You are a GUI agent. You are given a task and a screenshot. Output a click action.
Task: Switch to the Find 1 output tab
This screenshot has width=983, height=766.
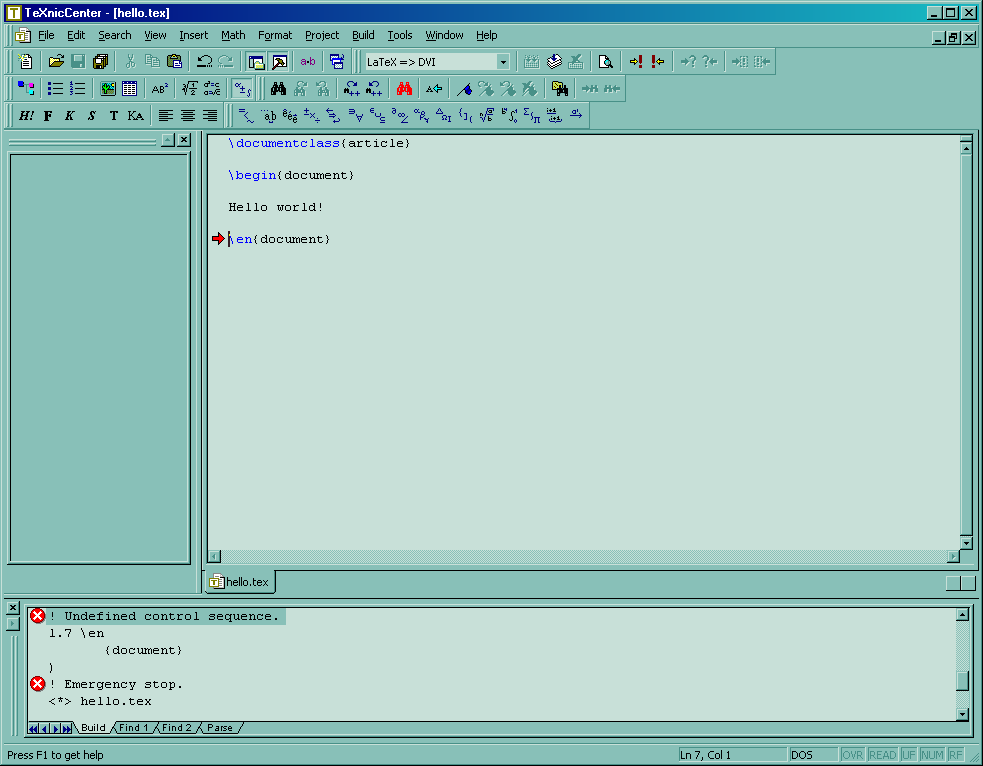coord(134,728)
